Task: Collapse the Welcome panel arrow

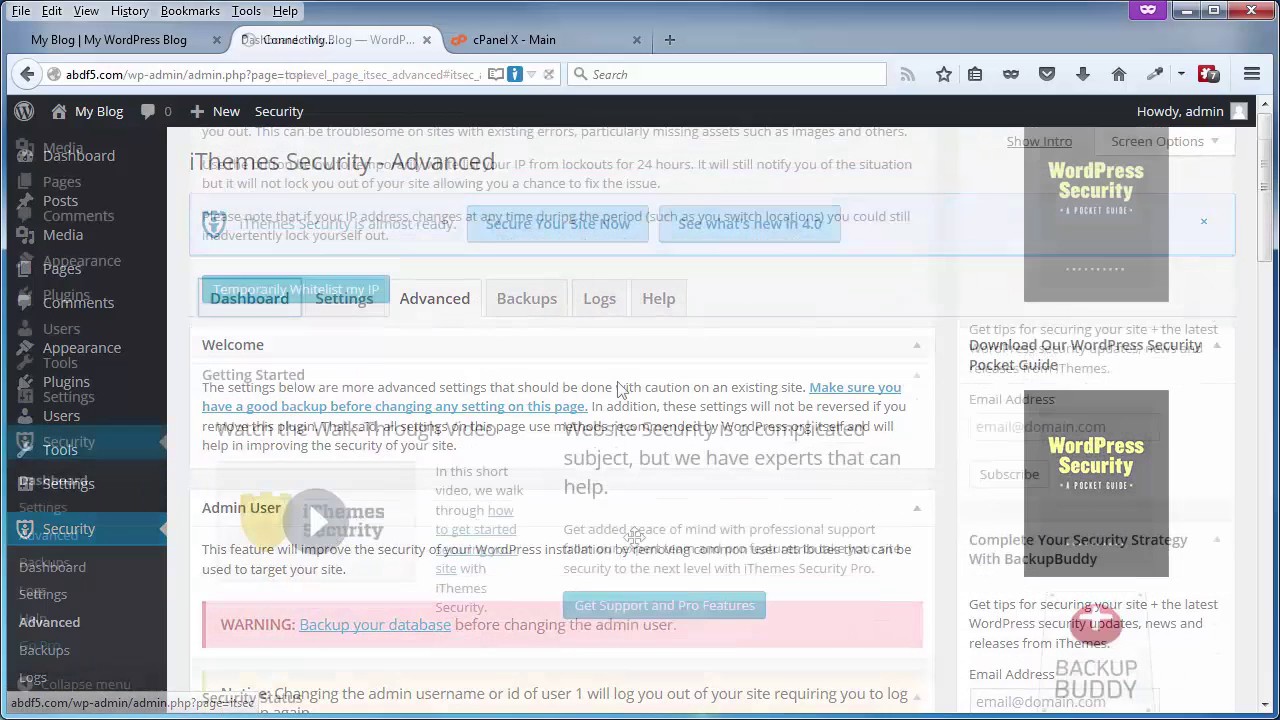Action: (916, 345)
